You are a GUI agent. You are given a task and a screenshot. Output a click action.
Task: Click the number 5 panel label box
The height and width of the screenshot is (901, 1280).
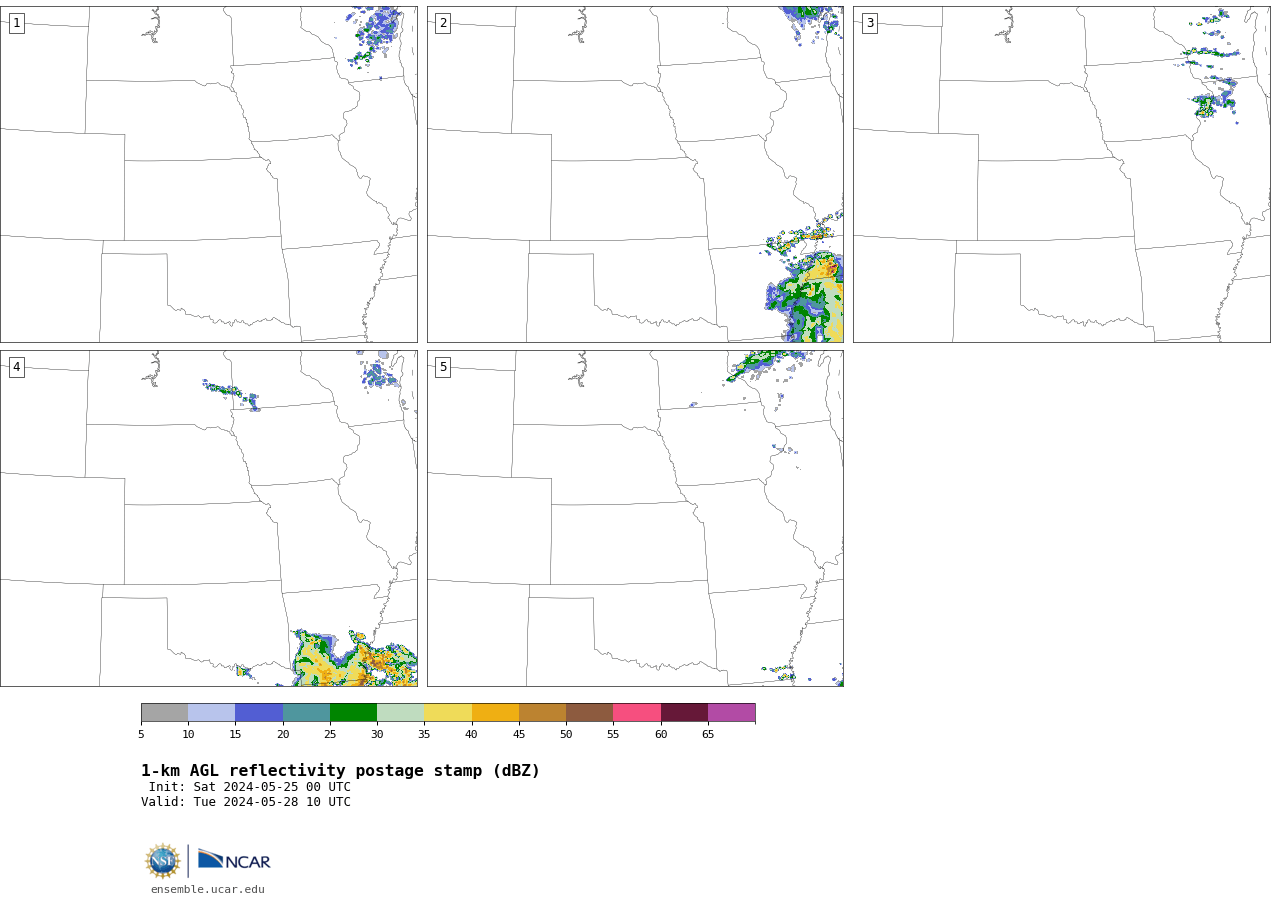click(443, 367)
